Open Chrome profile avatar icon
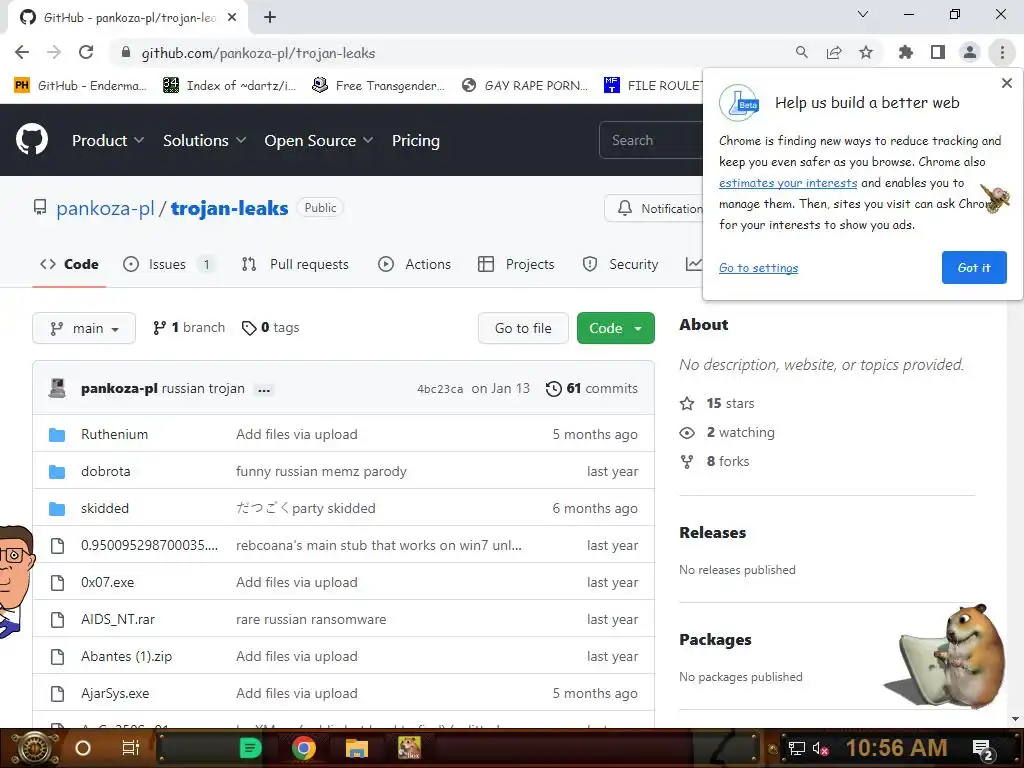Image resolution: width=1024 pixels, height=768 pixels. pos(970,52)
